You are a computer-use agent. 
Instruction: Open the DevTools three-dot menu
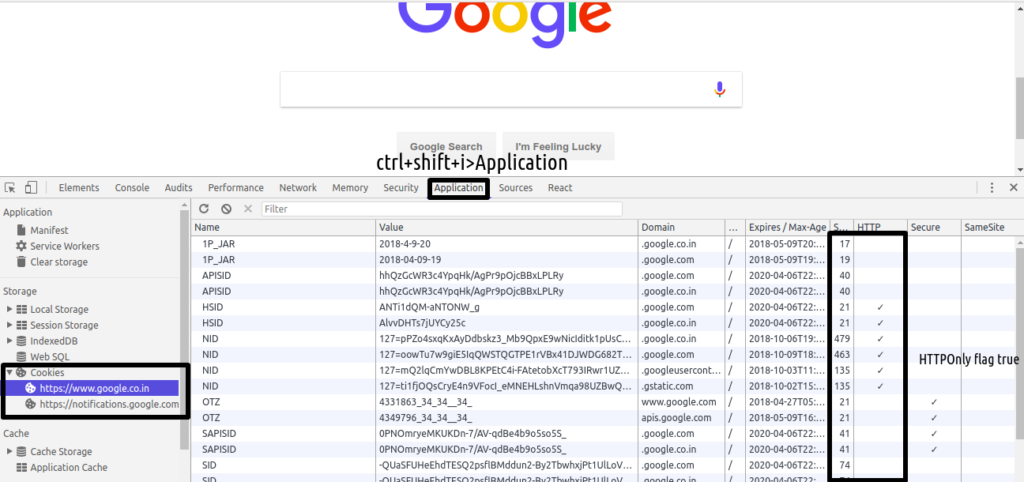[x=992, y=187]
